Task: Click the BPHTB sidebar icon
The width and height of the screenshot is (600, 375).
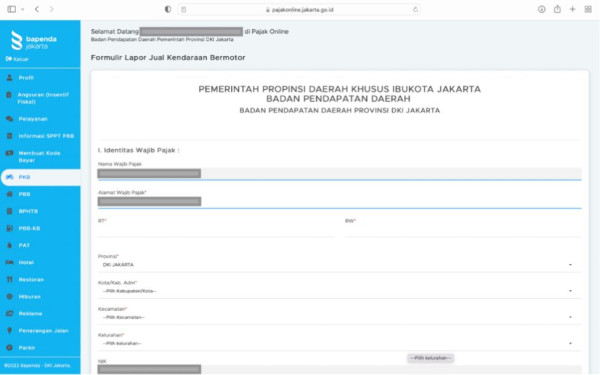Action: 10,211
